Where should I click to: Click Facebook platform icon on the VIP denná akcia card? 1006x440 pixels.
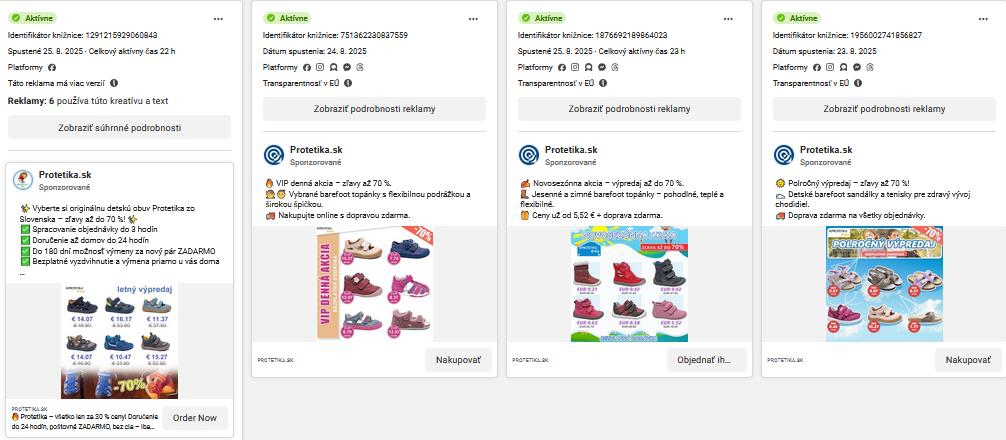(306, 67)
